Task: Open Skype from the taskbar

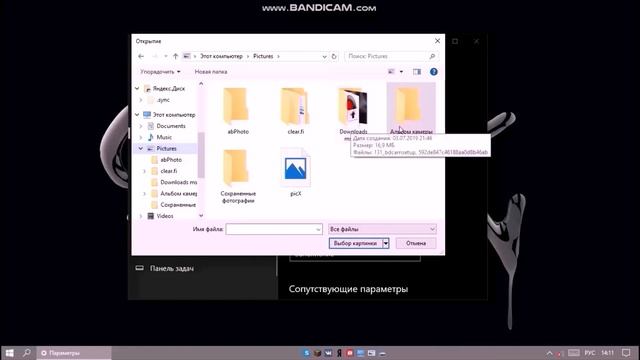Action: click(307, 353)
